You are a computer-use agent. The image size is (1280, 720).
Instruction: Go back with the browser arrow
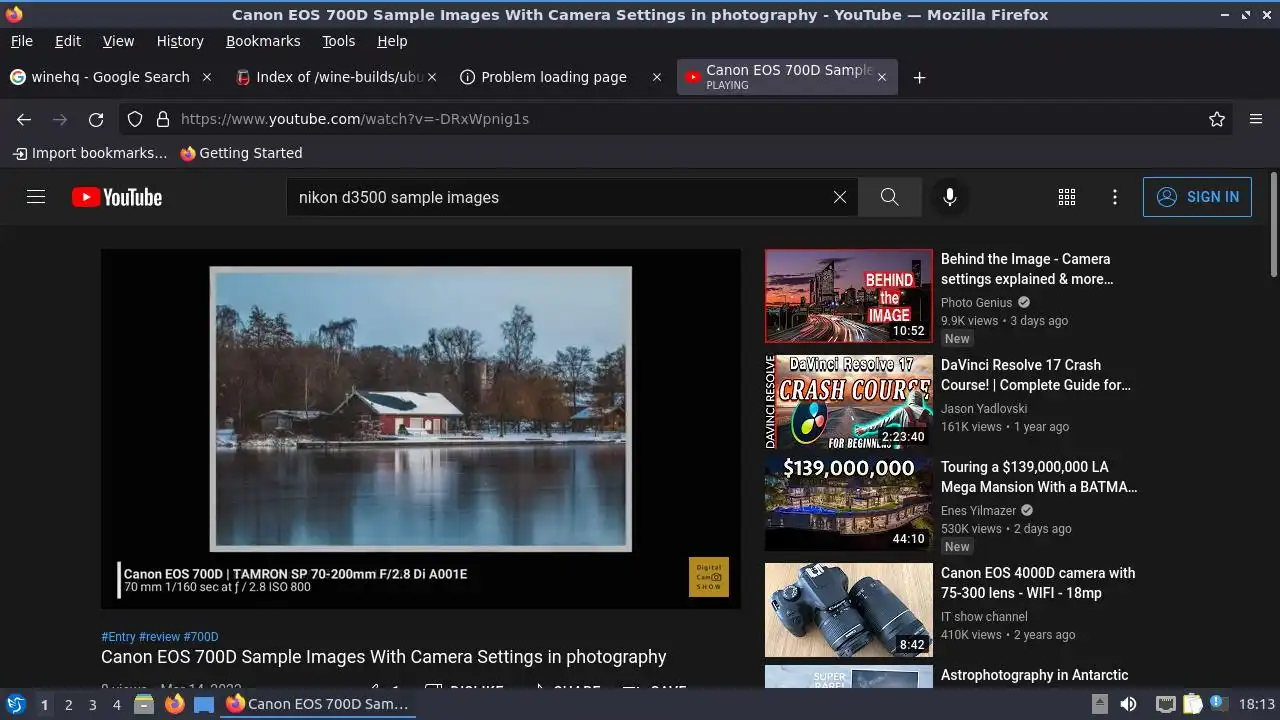tap(24, 119)
